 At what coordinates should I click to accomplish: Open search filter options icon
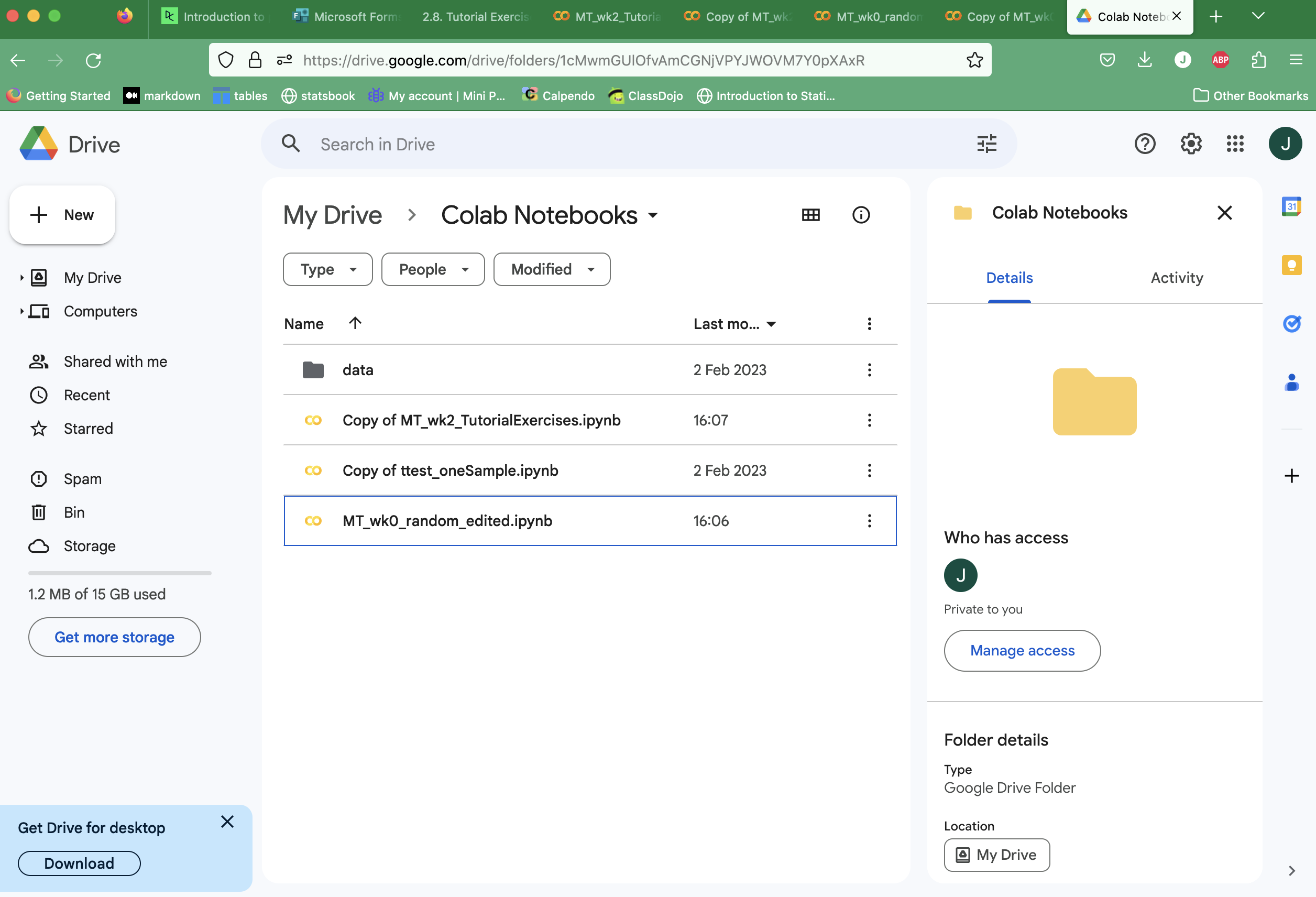(x=986, y=144)
